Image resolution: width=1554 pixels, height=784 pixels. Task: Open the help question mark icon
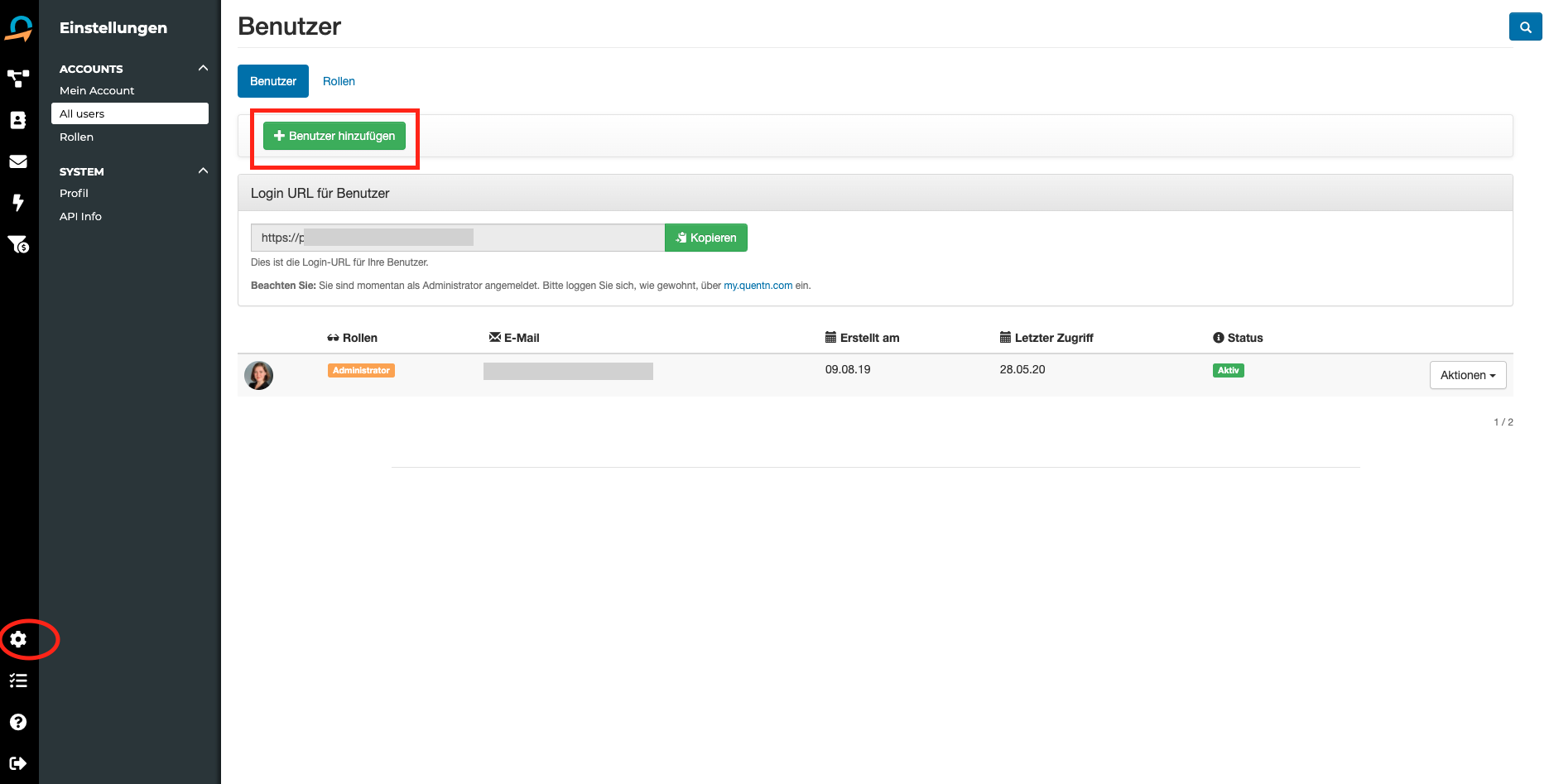click(18, 722)
